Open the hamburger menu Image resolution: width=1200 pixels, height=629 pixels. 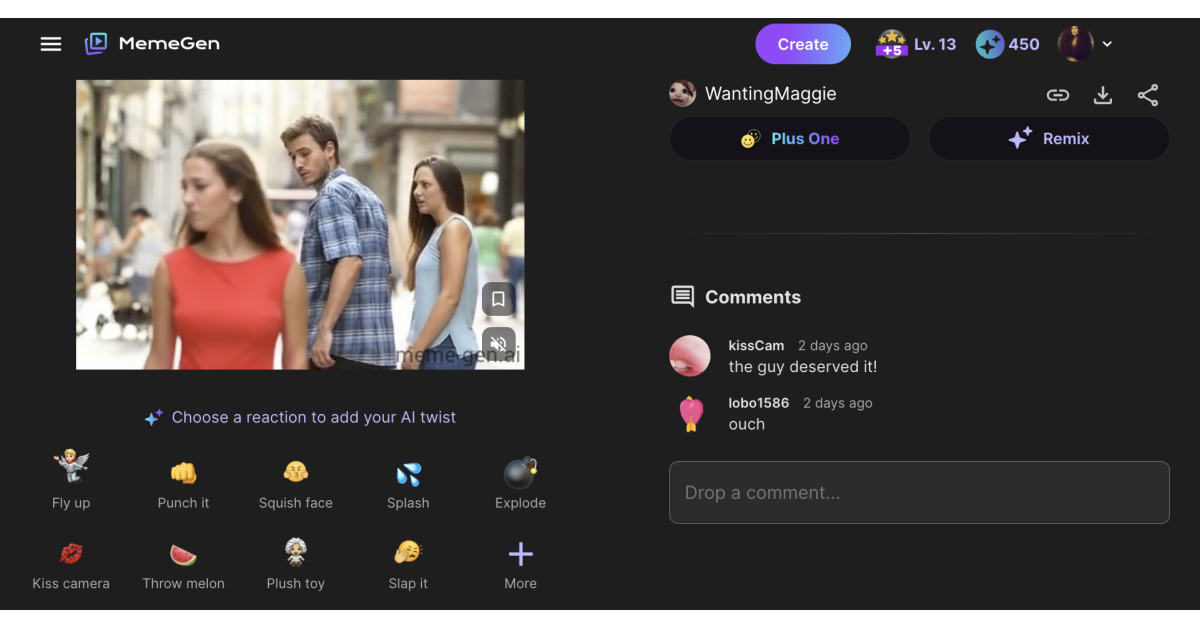[x=51, y=44]
